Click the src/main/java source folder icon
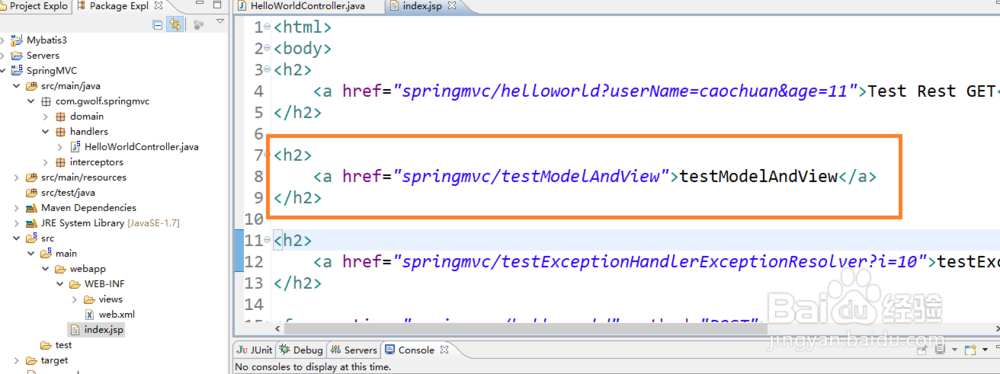Screen dimensions: 1000x374 tap(31, 86)
